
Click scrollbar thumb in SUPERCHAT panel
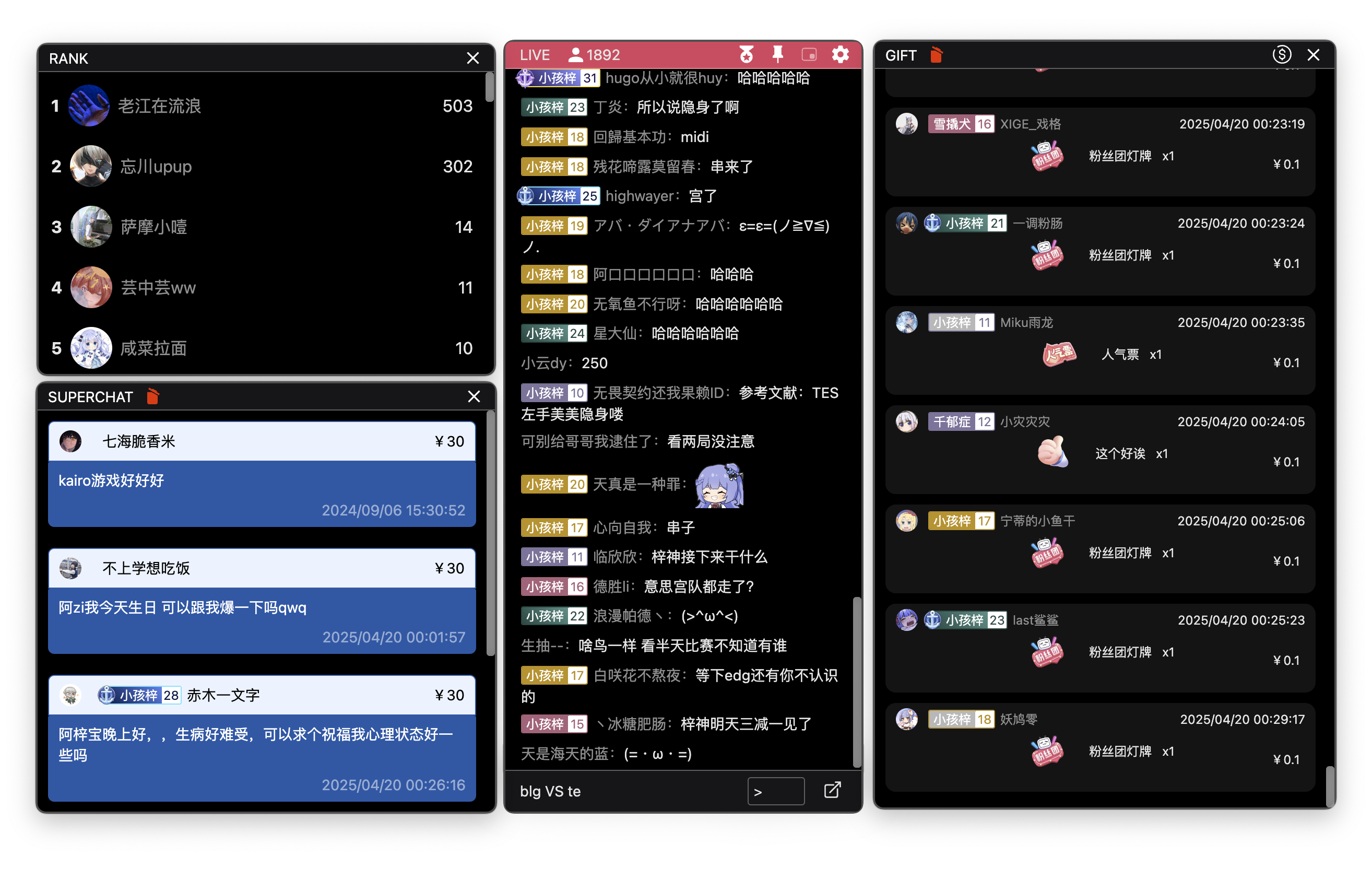point(491,533)
